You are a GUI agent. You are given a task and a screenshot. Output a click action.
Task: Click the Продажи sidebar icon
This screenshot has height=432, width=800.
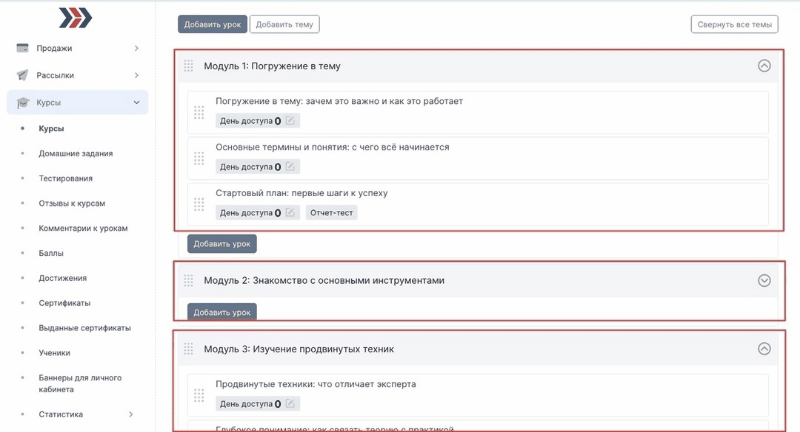pos(21,48)
